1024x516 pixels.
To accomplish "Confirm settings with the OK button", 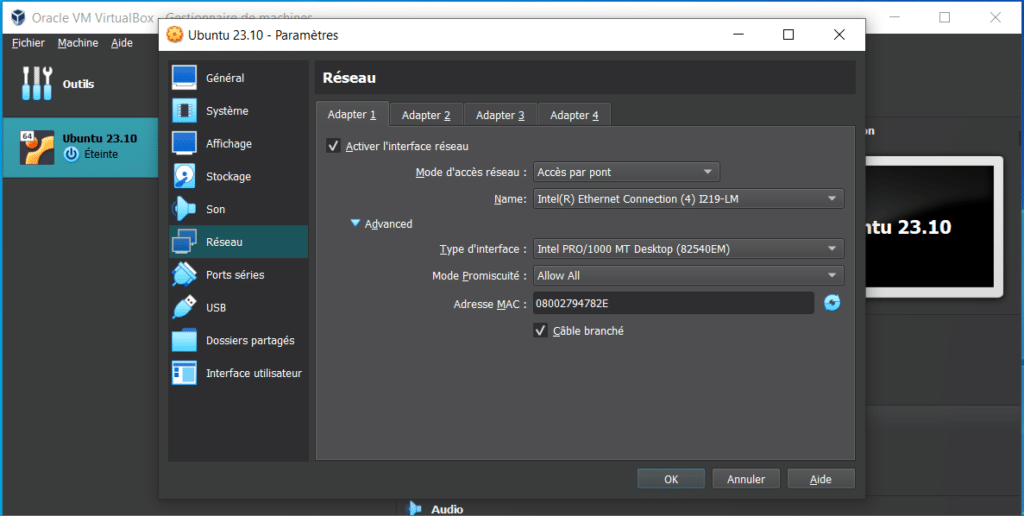I will (671, 479).
